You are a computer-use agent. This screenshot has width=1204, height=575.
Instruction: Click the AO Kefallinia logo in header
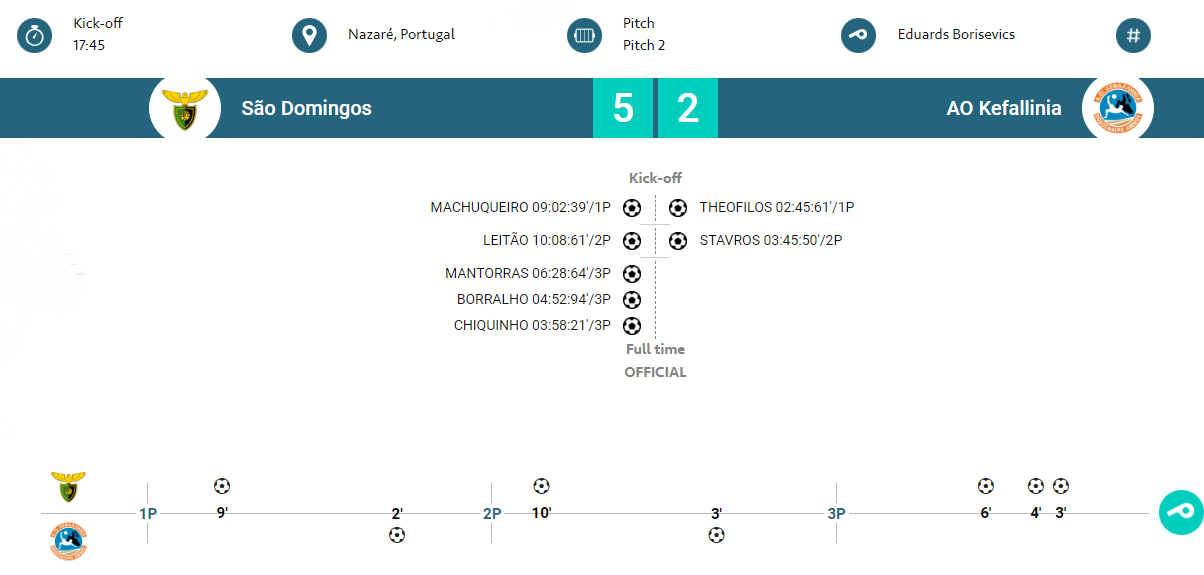(1118, 108)
